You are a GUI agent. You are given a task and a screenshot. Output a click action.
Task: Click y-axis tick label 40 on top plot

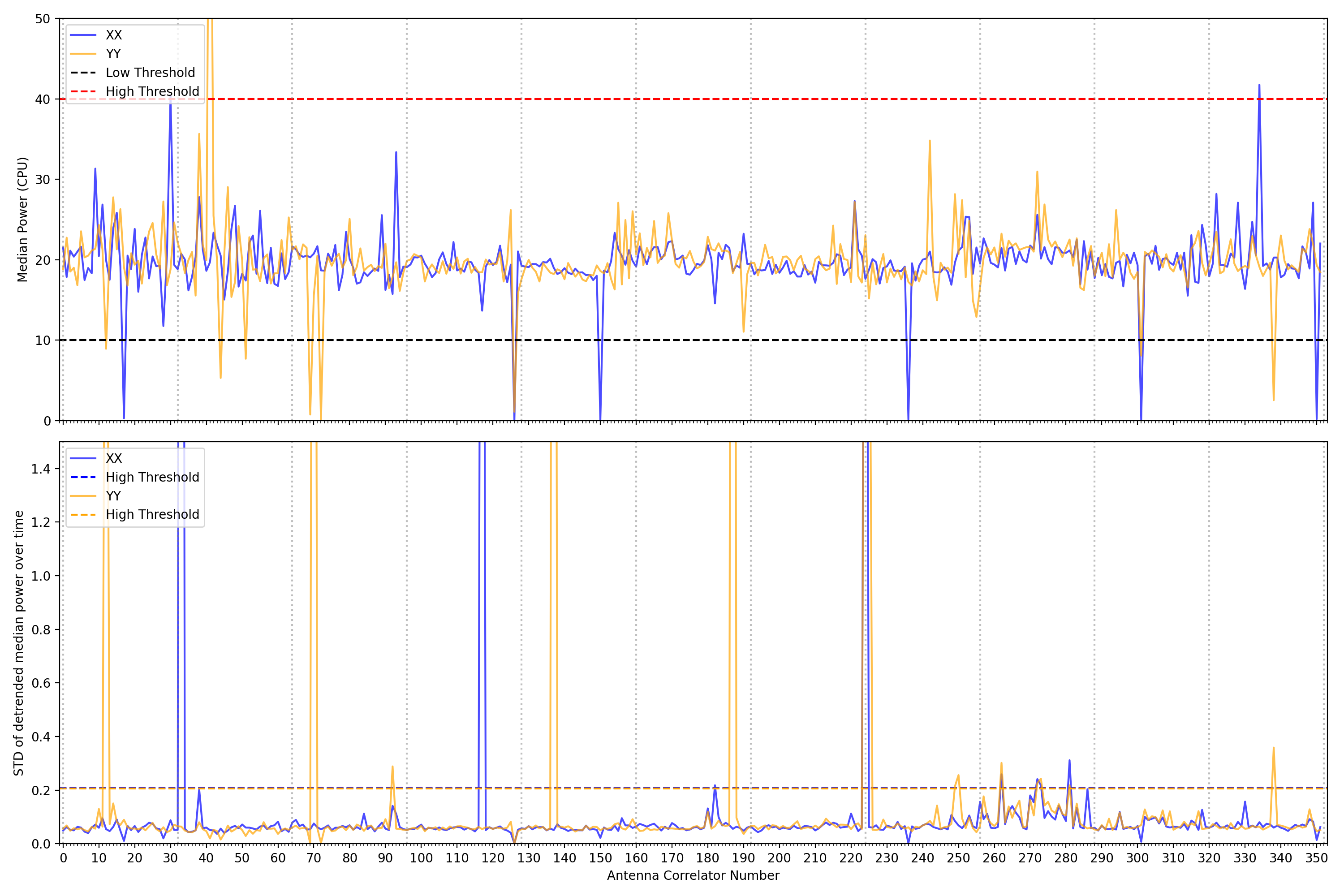[42, 99]
